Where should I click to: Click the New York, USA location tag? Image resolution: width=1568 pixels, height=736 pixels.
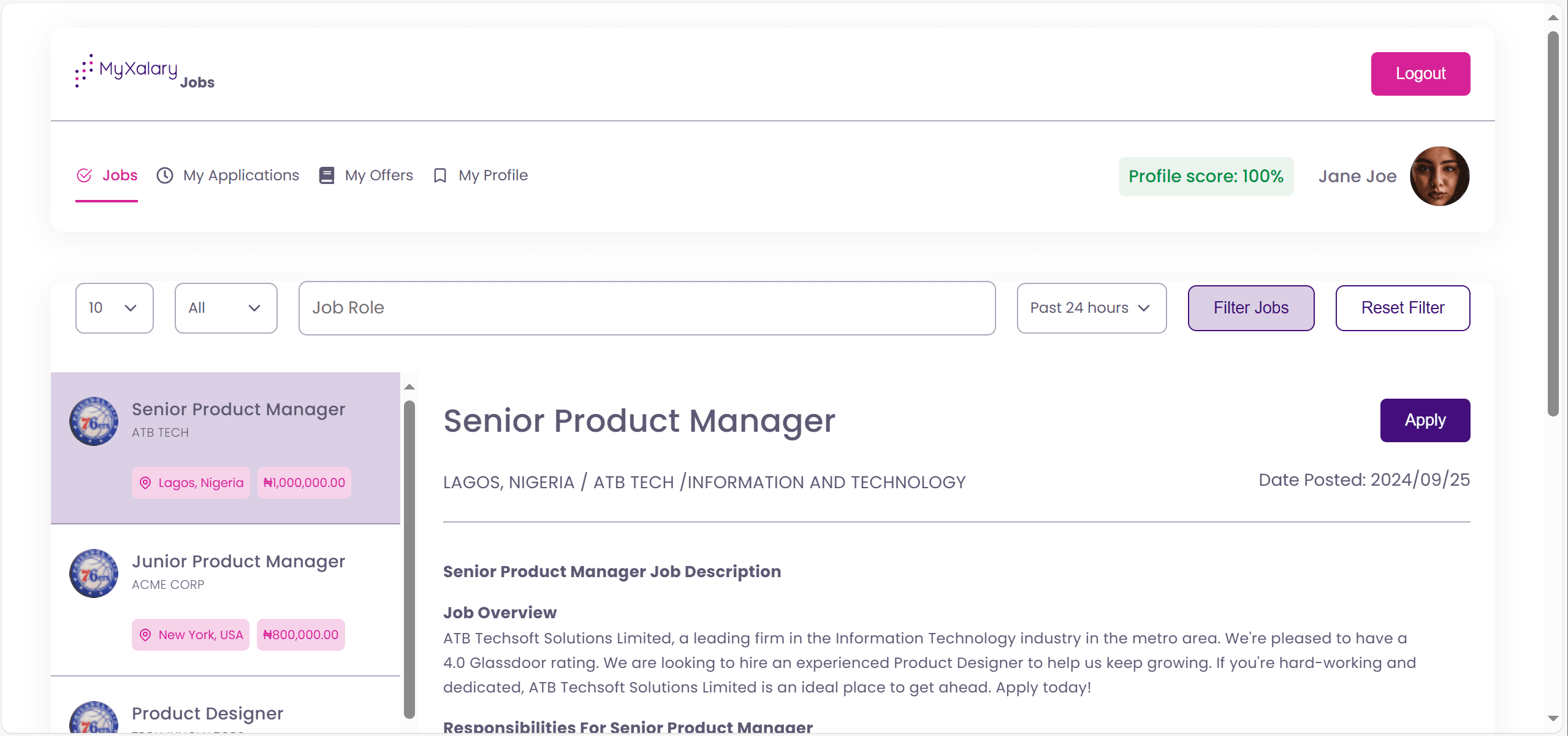pos(191,635)
